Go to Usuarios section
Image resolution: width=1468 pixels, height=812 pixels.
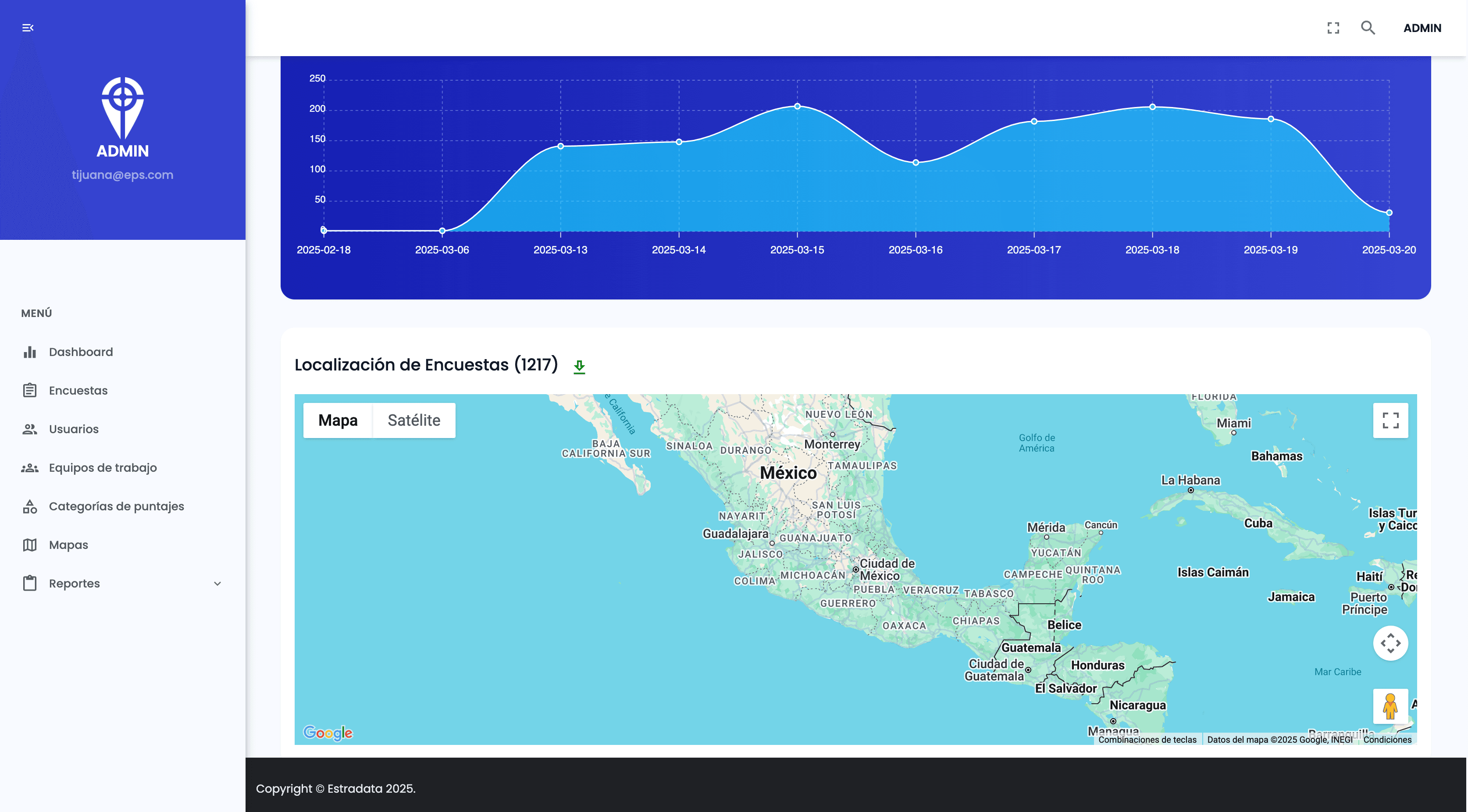pos(74,429)
